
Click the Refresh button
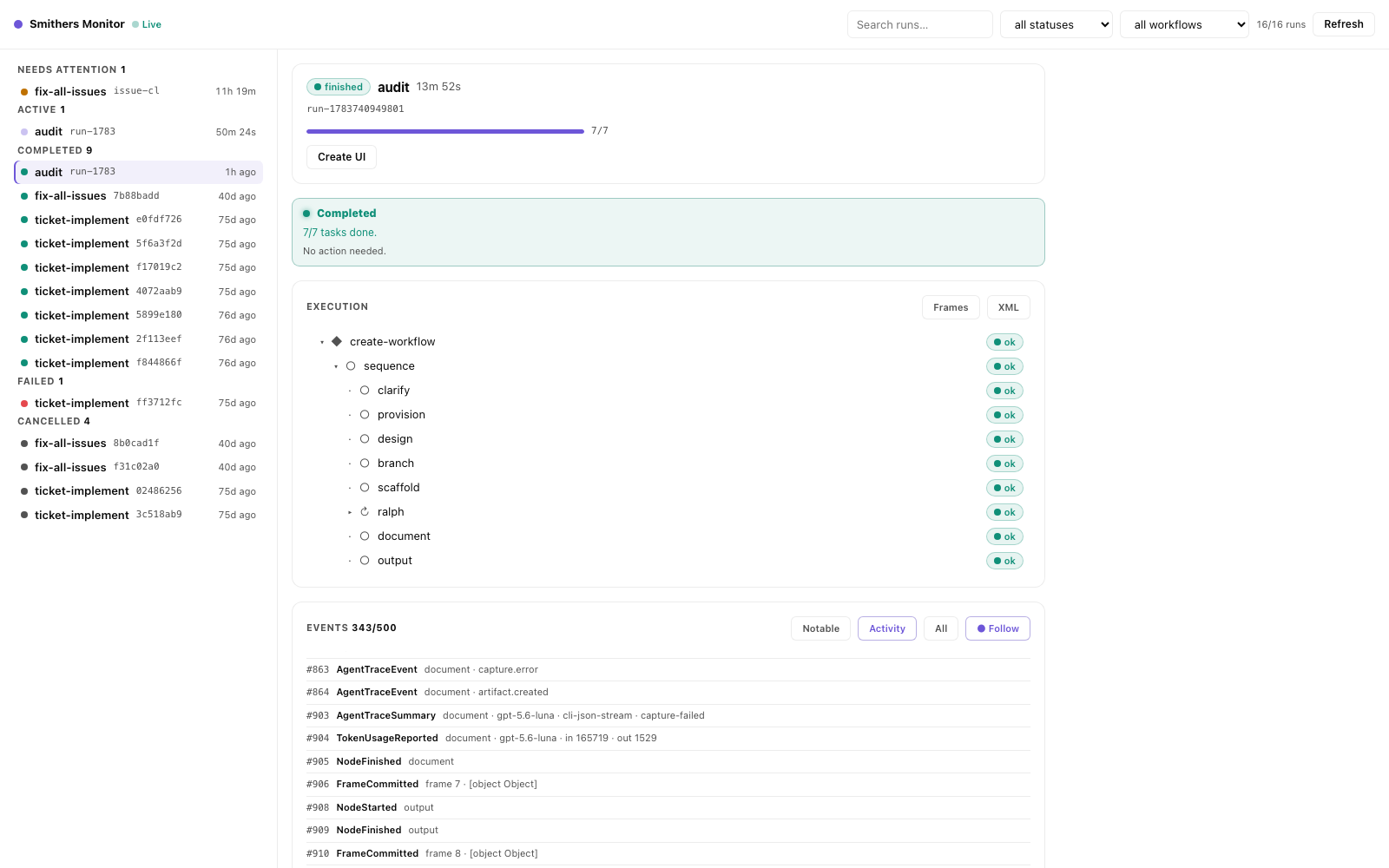click(1344, 24)
